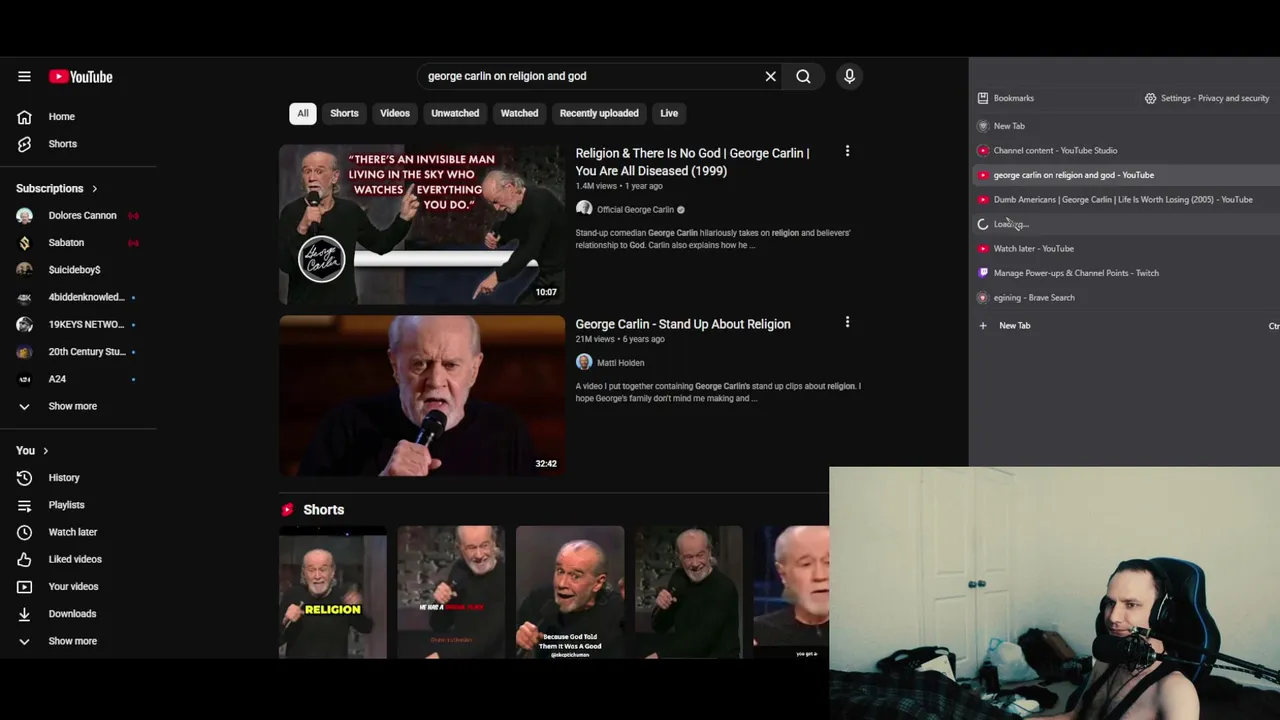
Task: Select the Unwatched filter chip
Action: pos(455,113)
